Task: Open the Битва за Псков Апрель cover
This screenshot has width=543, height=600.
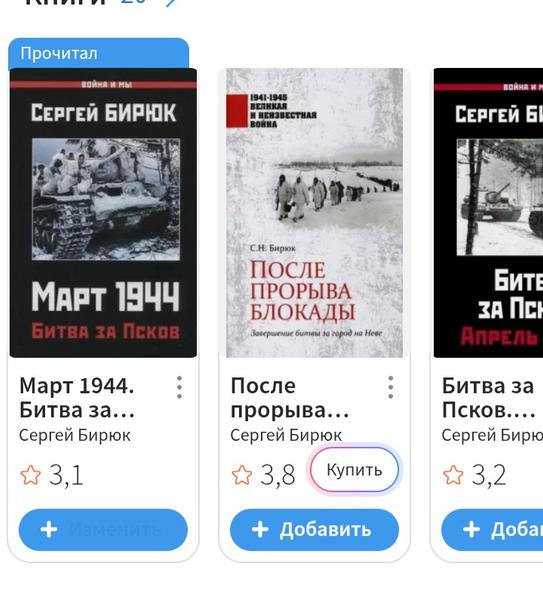Action: click(488, 213)
